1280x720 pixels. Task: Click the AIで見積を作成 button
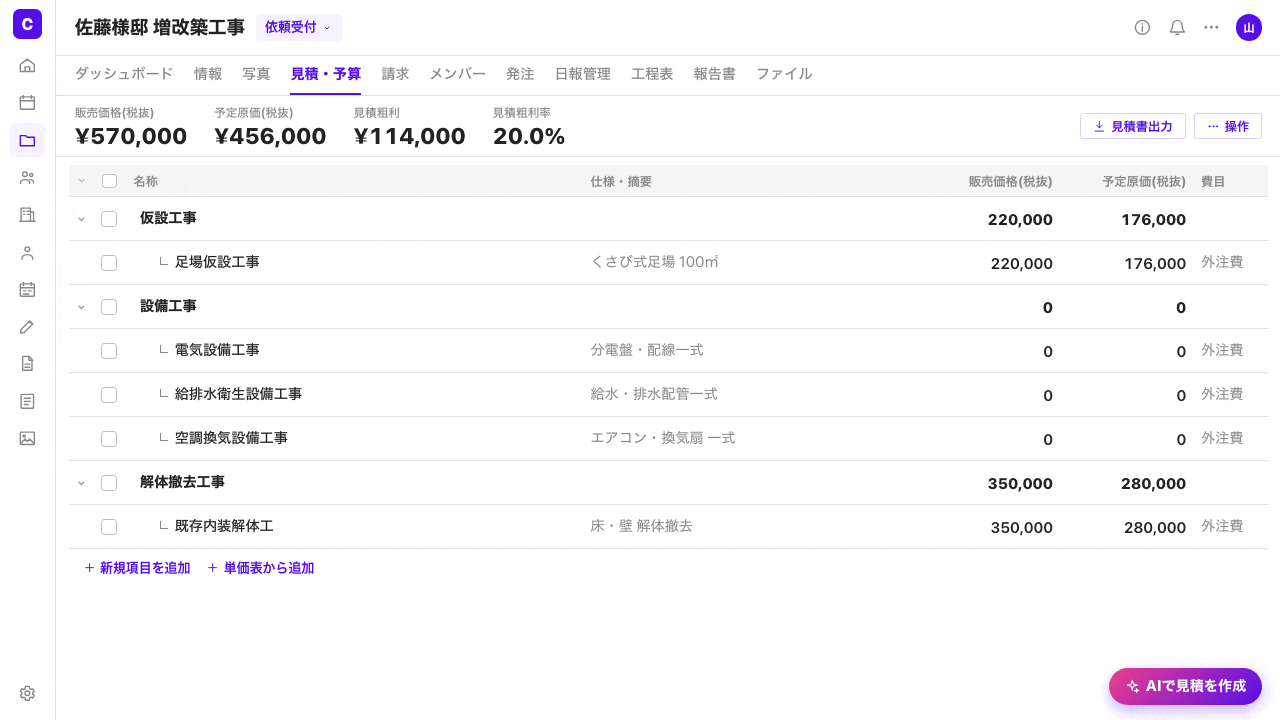tap(1185, 686)
